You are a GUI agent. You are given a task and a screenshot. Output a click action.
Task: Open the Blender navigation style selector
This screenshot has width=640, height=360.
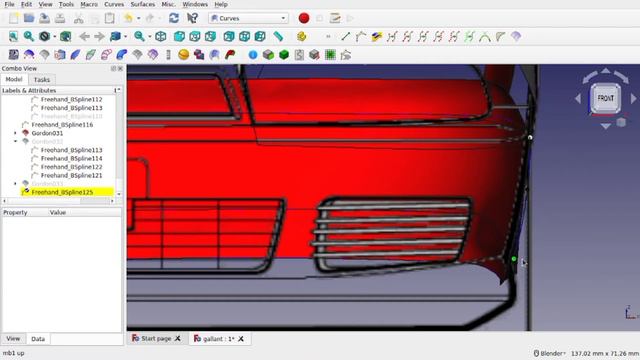click(550, 353)
